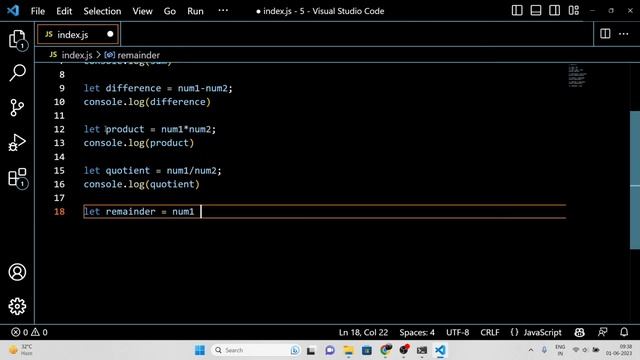Viewport: 640px width, 360px height.
Task: Open the Selection menu
Action: point(102,11)
